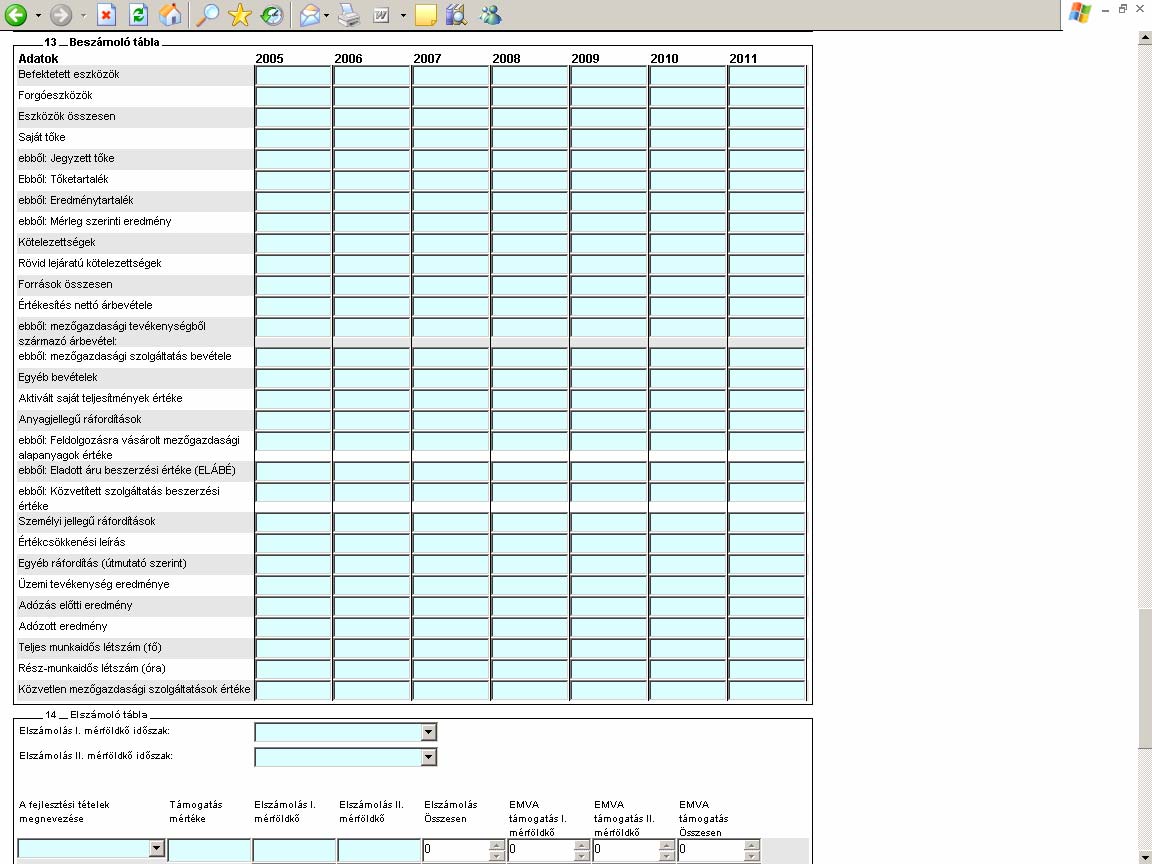1152x864 pixels.
Task: Open the Messenger people icon
Action: 490,15
